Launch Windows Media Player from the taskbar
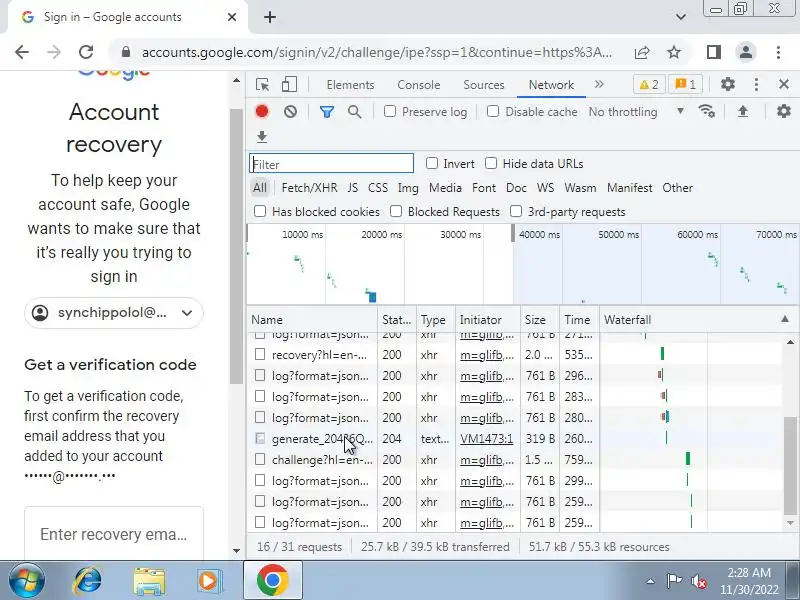This screenshot has width=800, height=600. [x=210, y=581]
